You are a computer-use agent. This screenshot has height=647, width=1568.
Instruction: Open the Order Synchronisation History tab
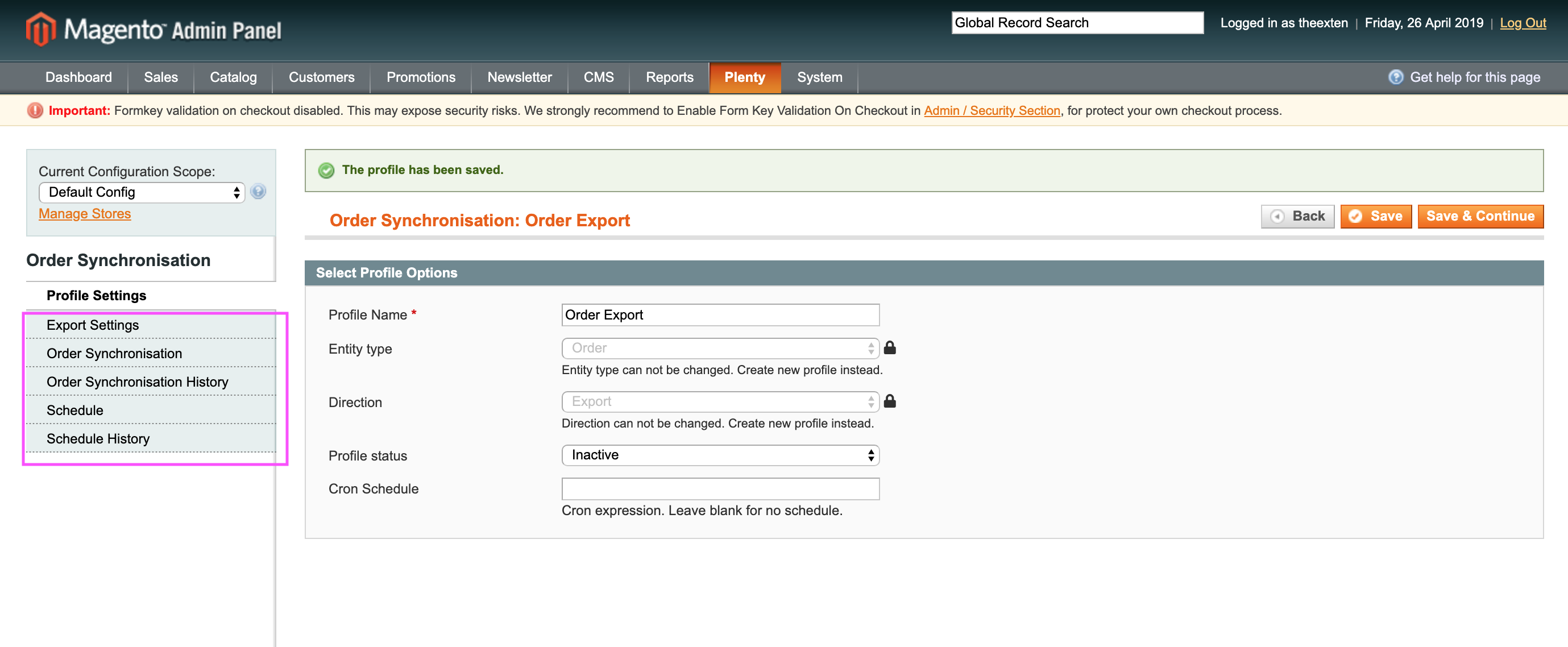tap(151, 381)
